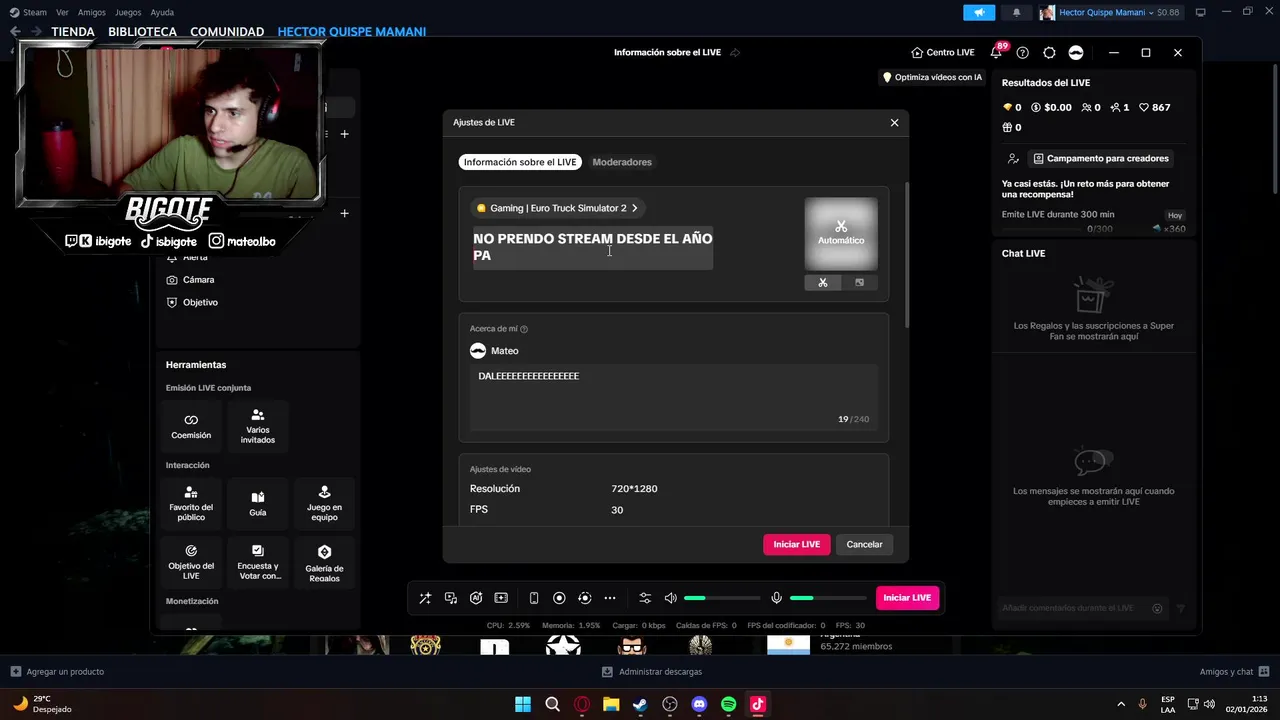Switch to the Moderadores tab

tap(622, 162)
